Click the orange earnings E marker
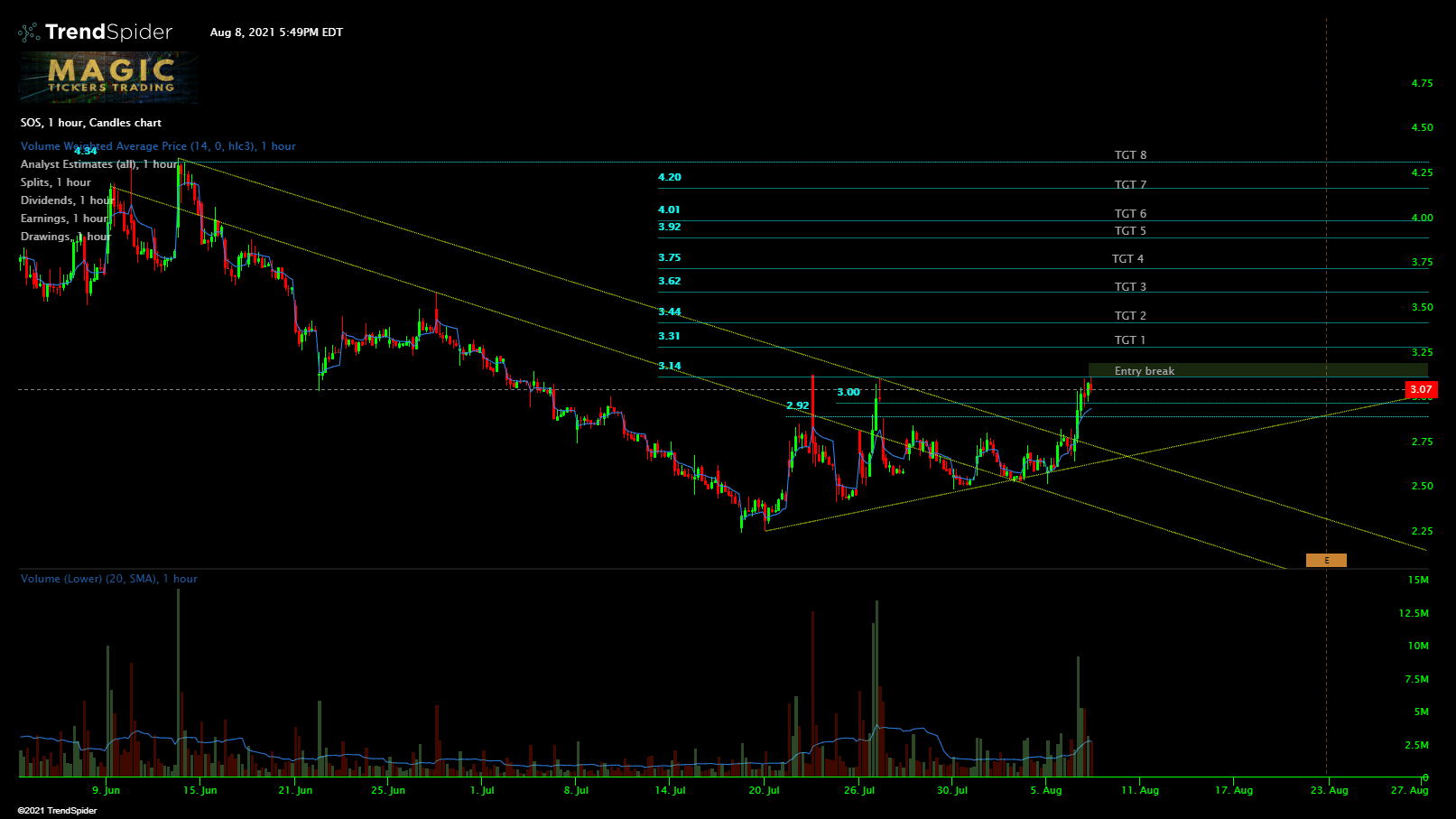 [1326, 561]
